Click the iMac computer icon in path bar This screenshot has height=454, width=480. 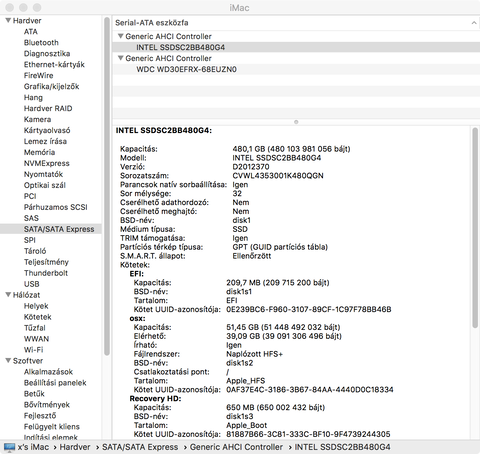pyautogui.click(x=9, y=447)
